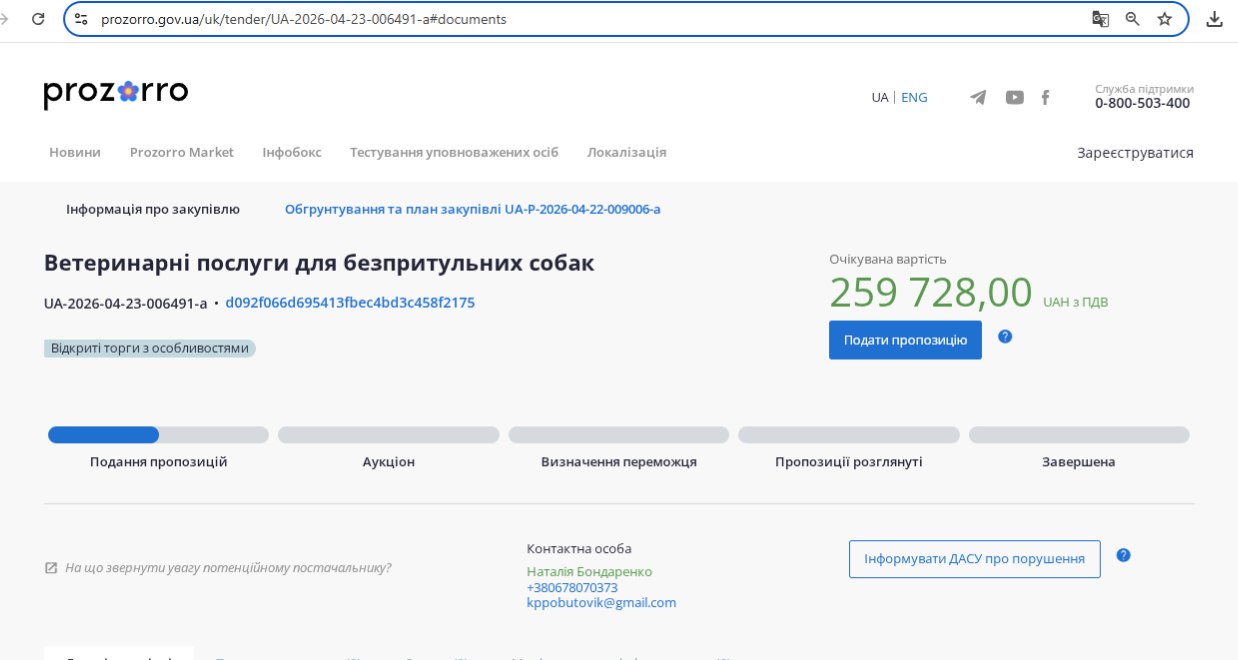The height and width of the screenshot is (660, 1238).
Task: Select the Інформація про закупівлю tab
Action: point(153,209)
